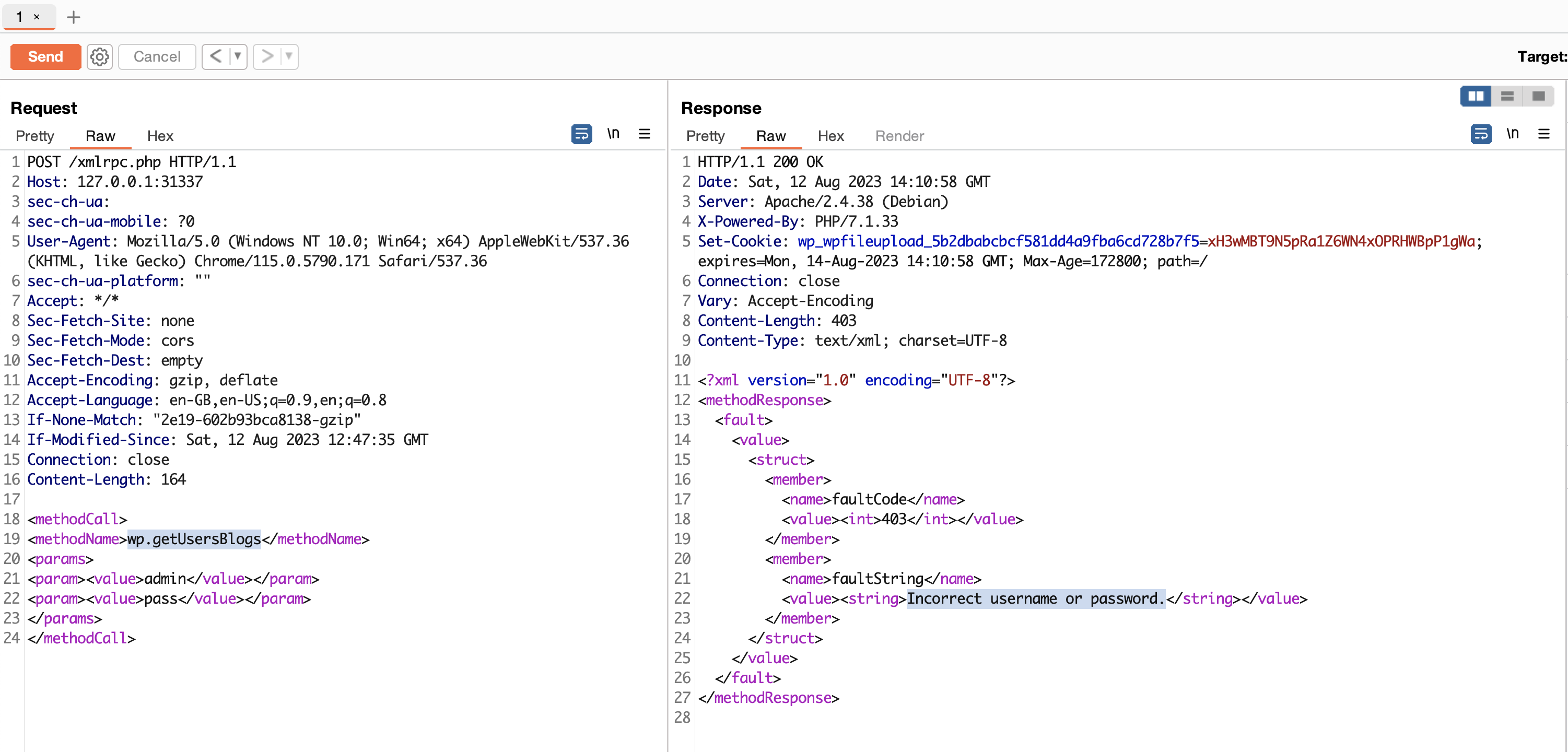Image resolution: width=1568 pixels, height=752 pixels.
Task: Toggle non-printable characters in Request panel
Action: pyautogui.click(x=613, y=133)
